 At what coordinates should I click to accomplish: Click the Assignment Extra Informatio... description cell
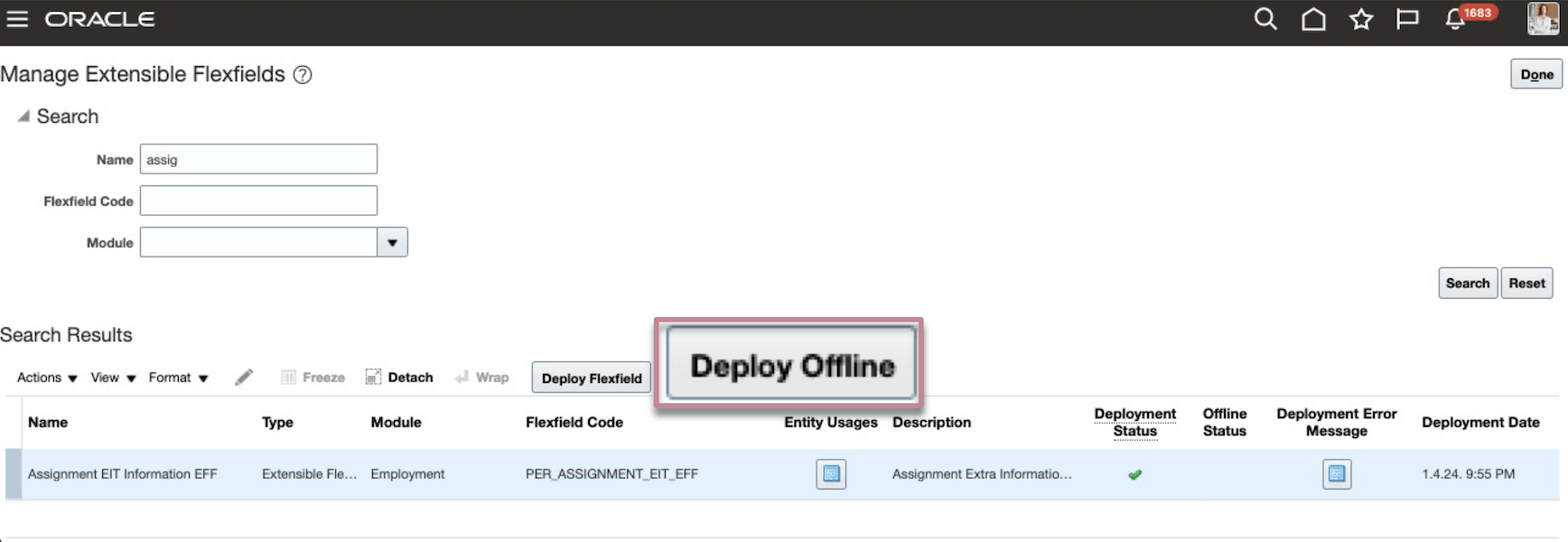pos(982,474)
